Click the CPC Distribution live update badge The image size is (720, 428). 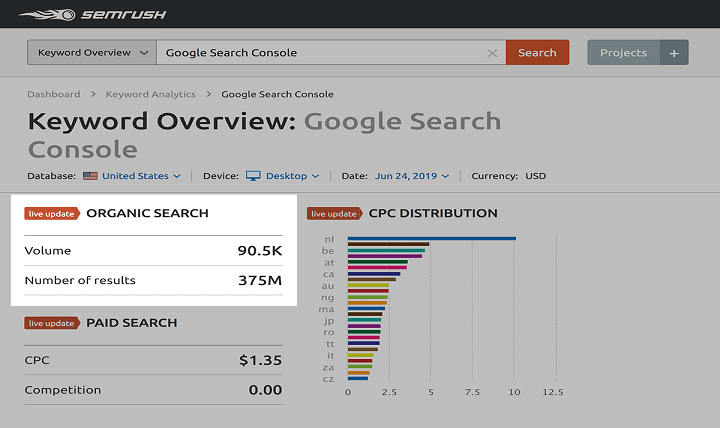[x=334, y=213]
